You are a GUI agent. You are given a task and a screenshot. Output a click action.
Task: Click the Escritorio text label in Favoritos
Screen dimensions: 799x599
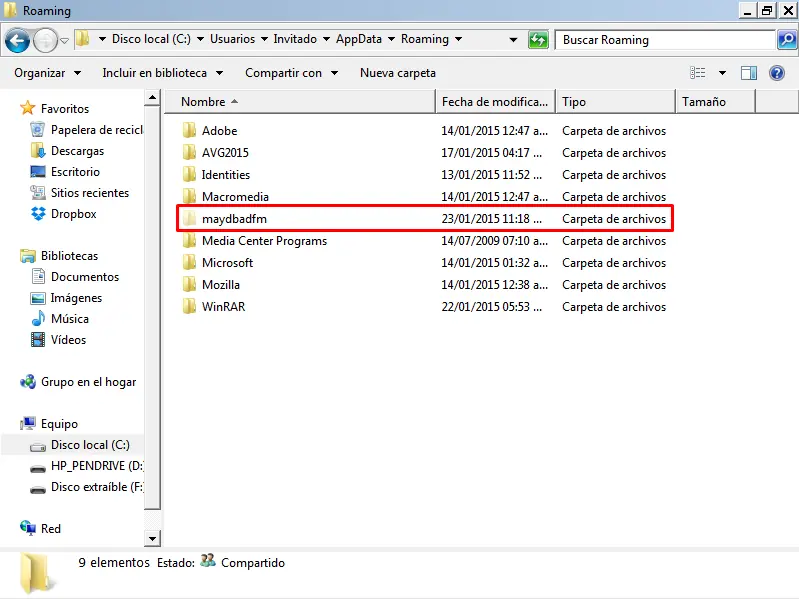75,172
